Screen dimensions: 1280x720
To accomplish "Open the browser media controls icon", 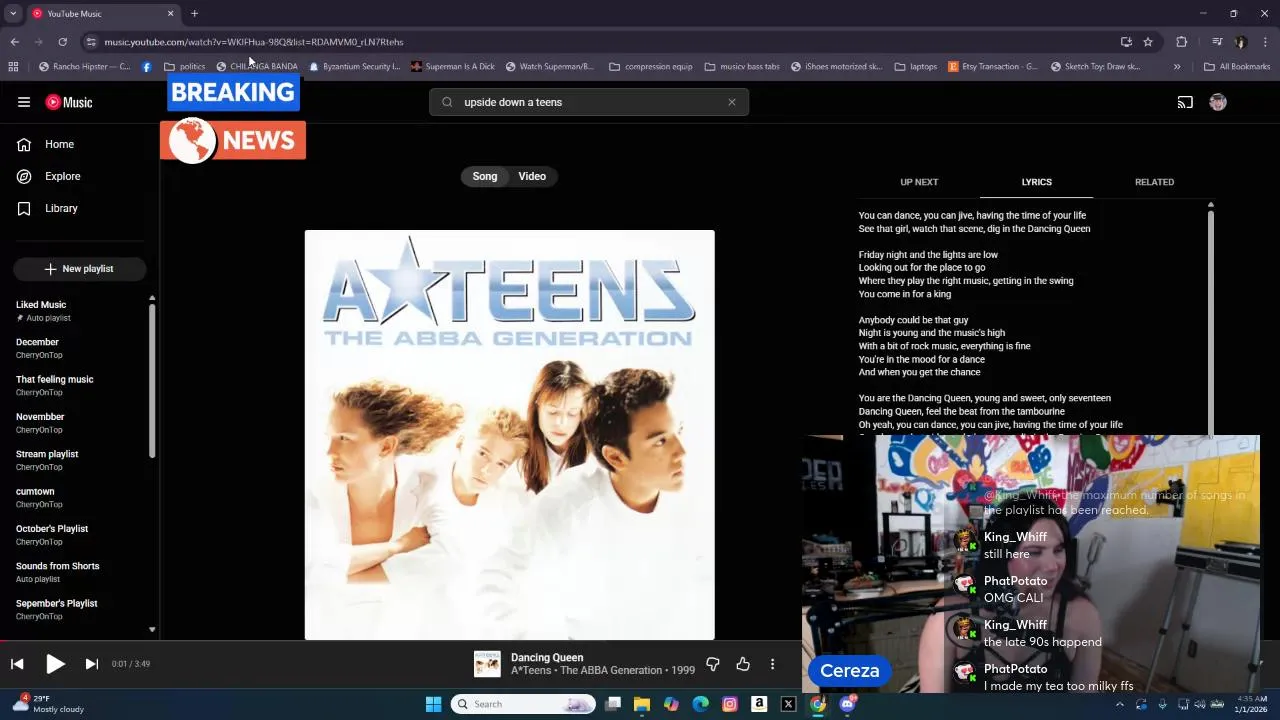I will coord(1217,42).
